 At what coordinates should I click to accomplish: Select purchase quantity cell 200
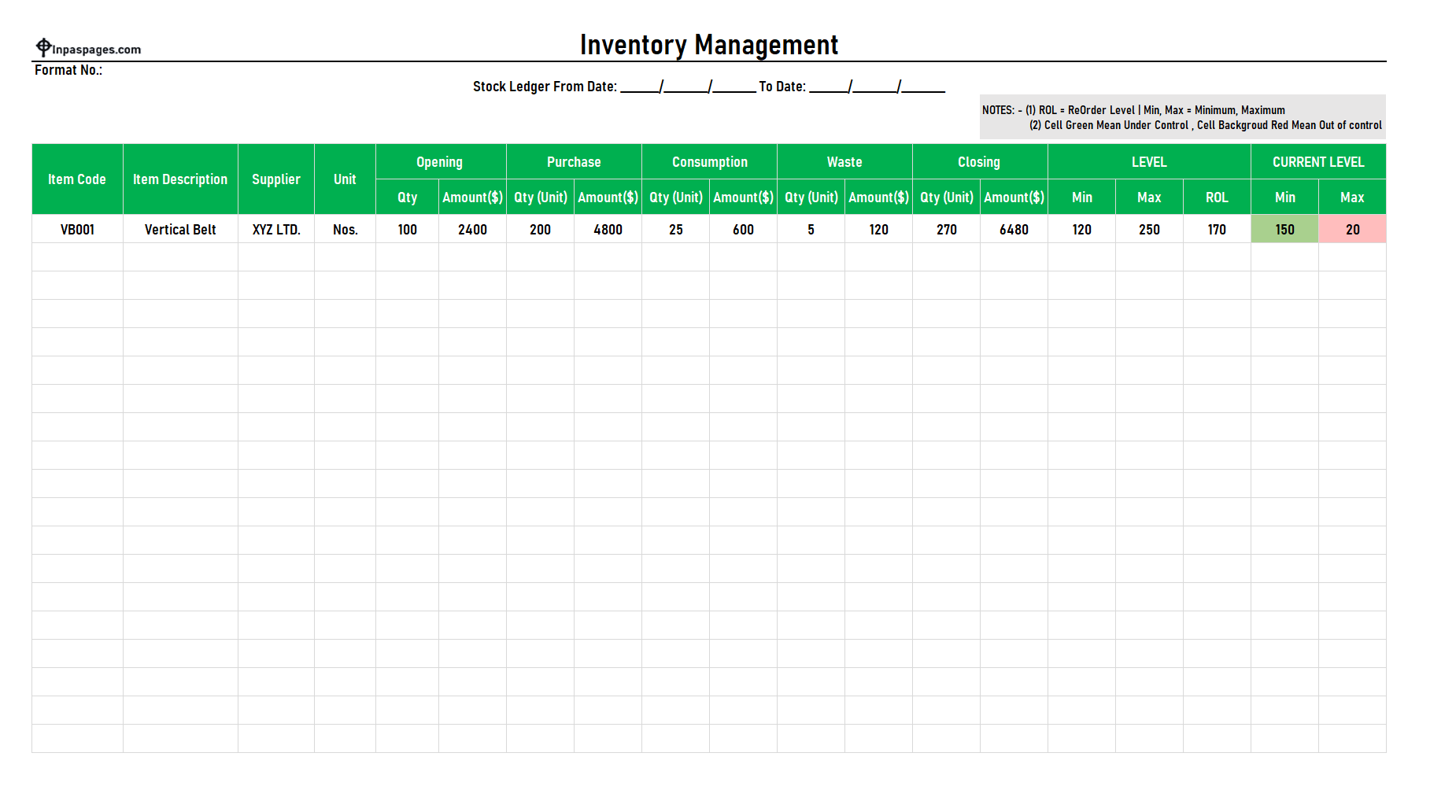pyautogui.click(x=540, y=229)
